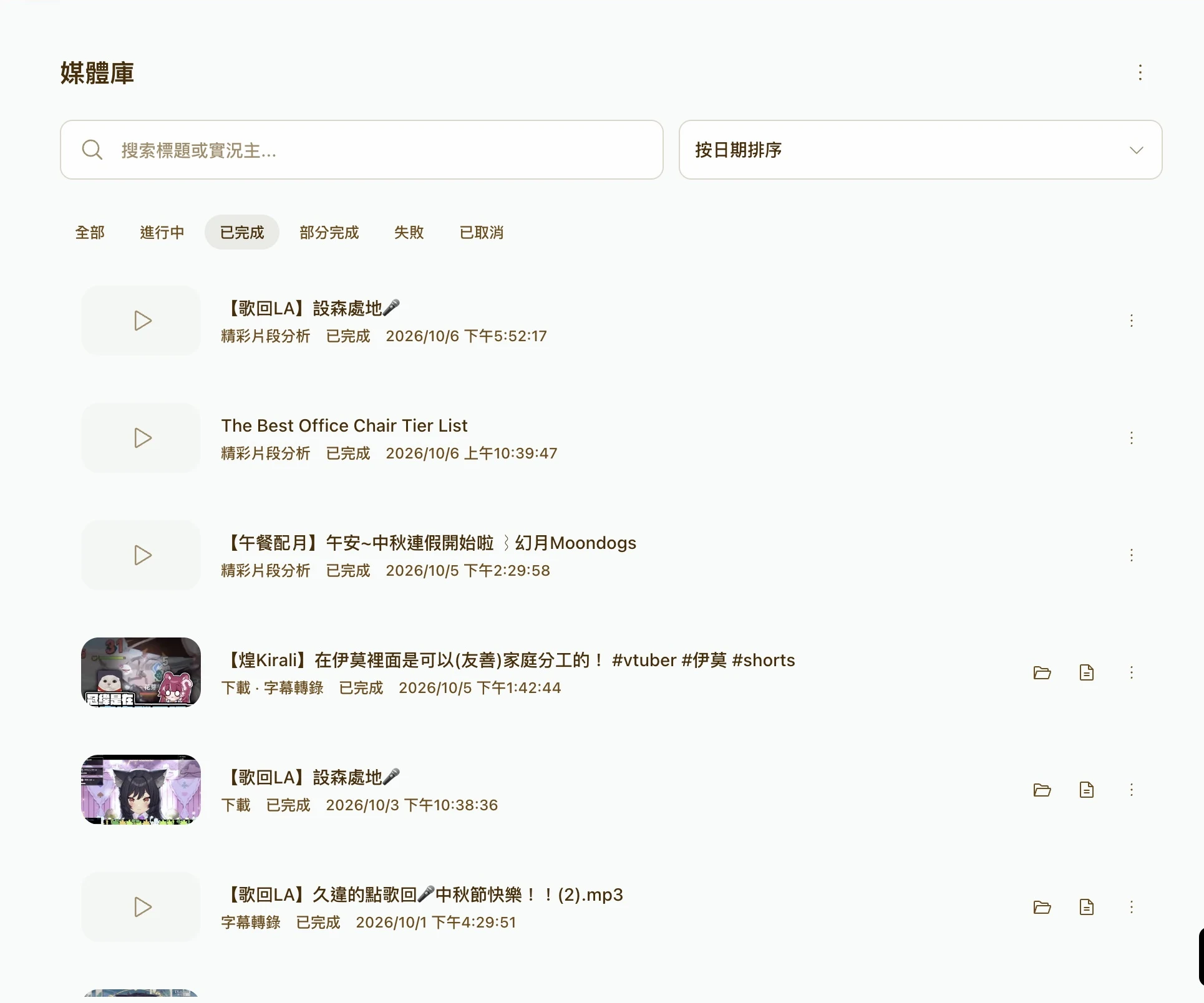1204x1003 pixels.
Task: Open folder for 煌Kirali entry
Action: pyautogui.click(x=1042, y=672)
